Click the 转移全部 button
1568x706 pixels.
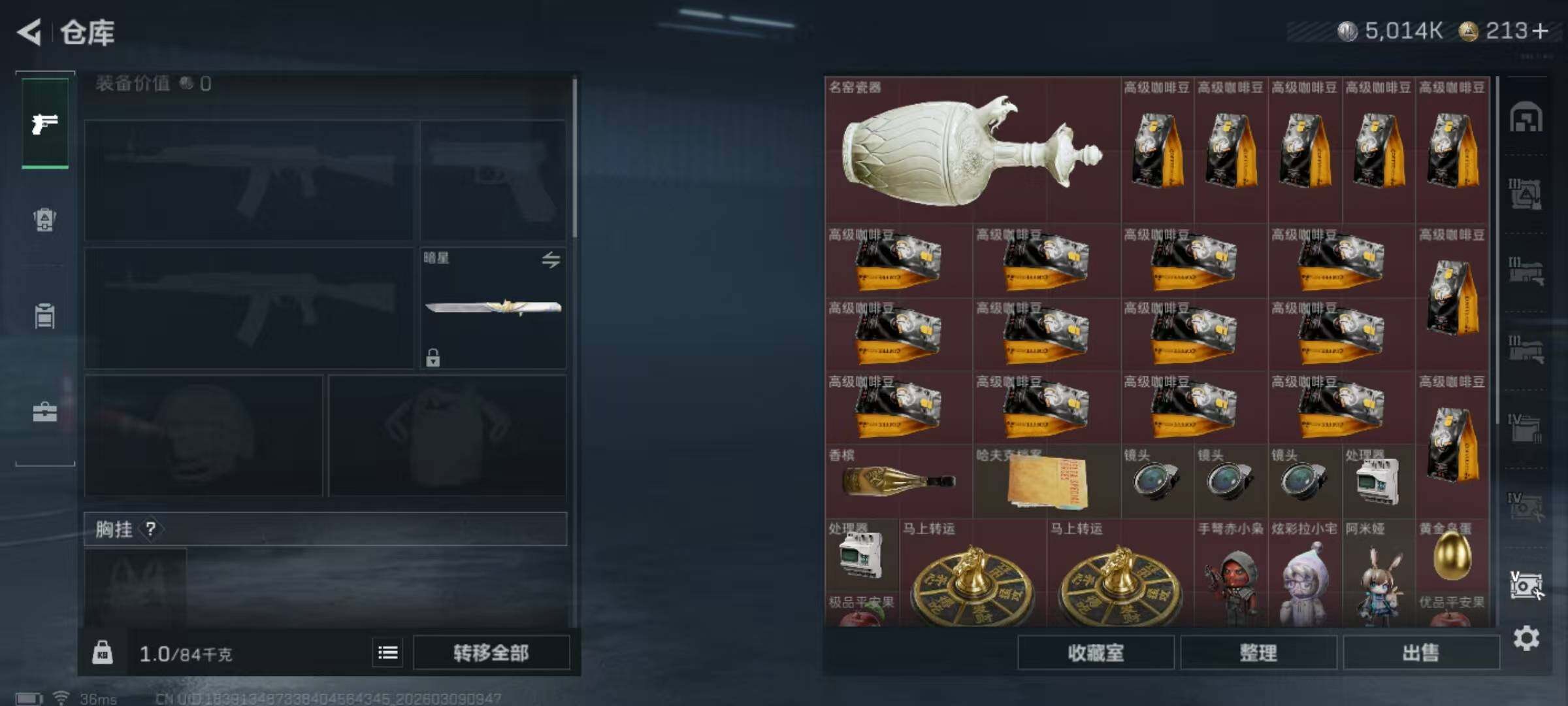coord(491,652)
